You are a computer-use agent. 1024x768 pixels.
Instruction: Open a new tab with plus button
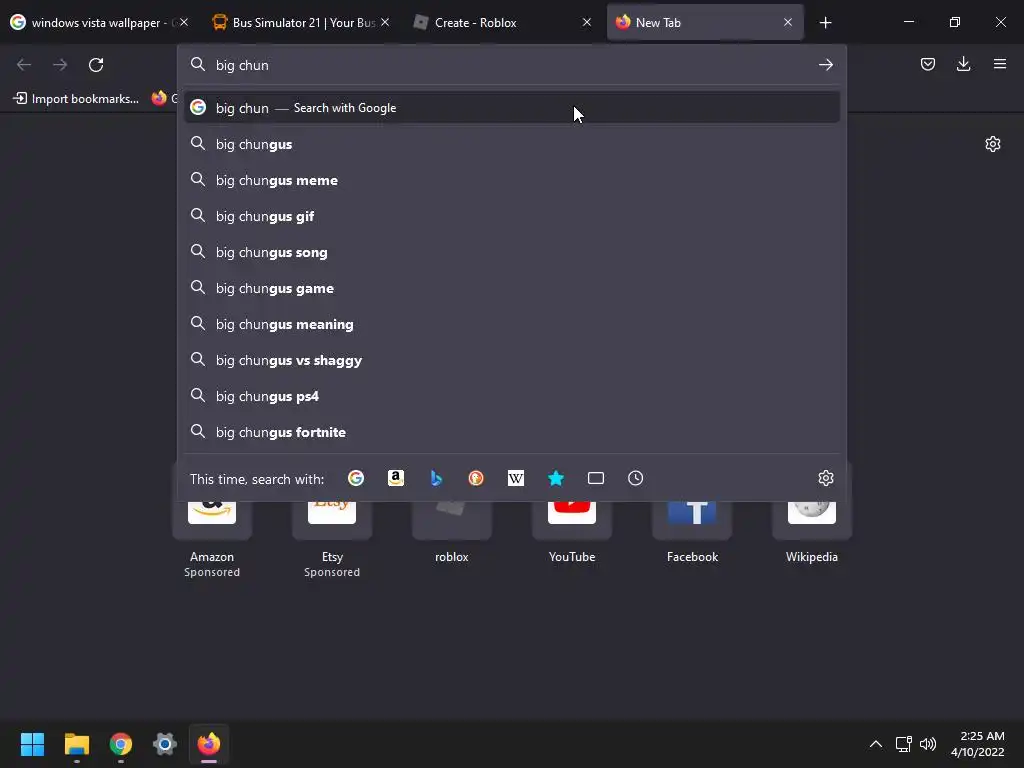click(825, 23)
